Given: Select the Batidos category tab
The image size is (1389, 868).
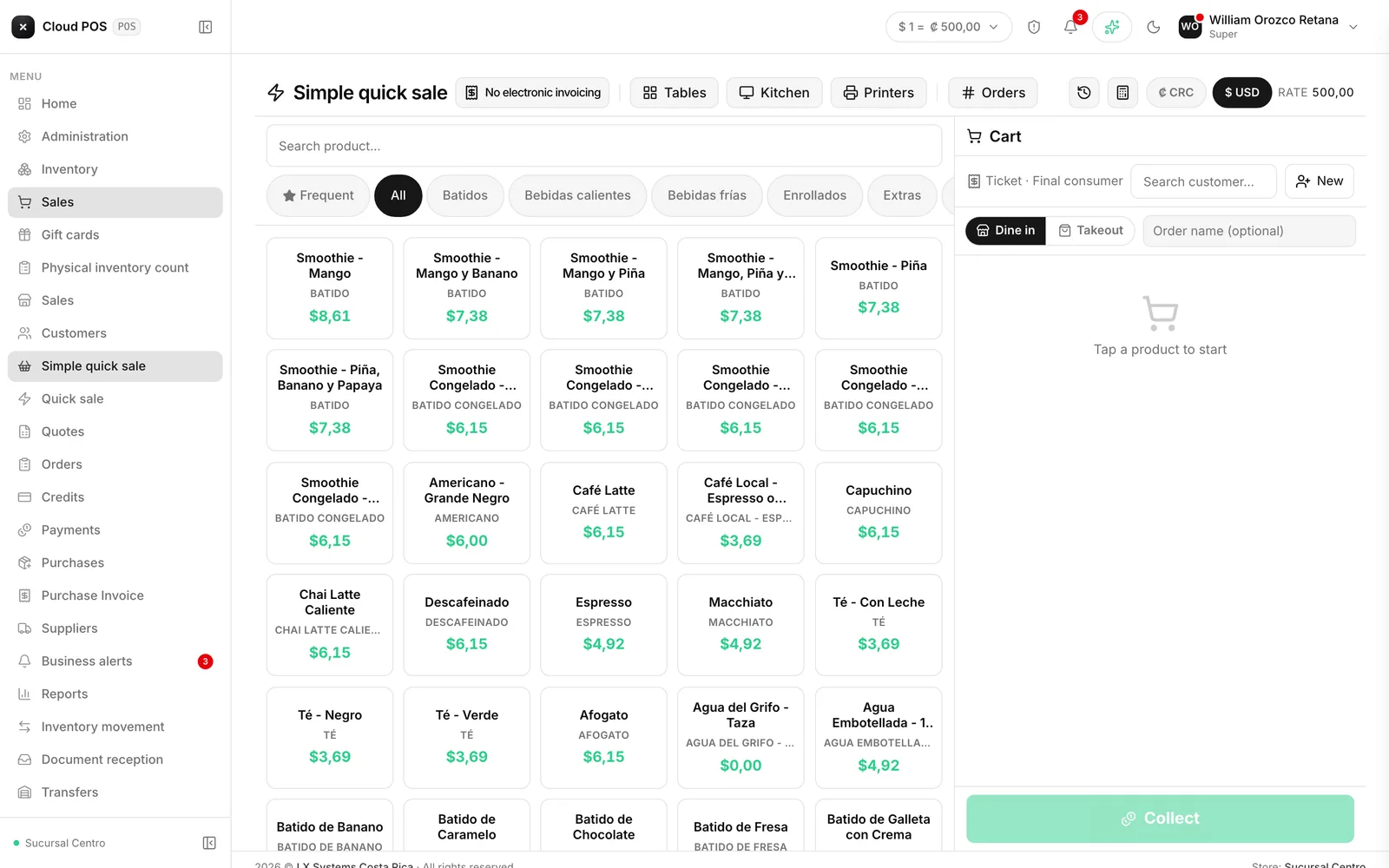Looking at the screenshot, I should (465, 196).
